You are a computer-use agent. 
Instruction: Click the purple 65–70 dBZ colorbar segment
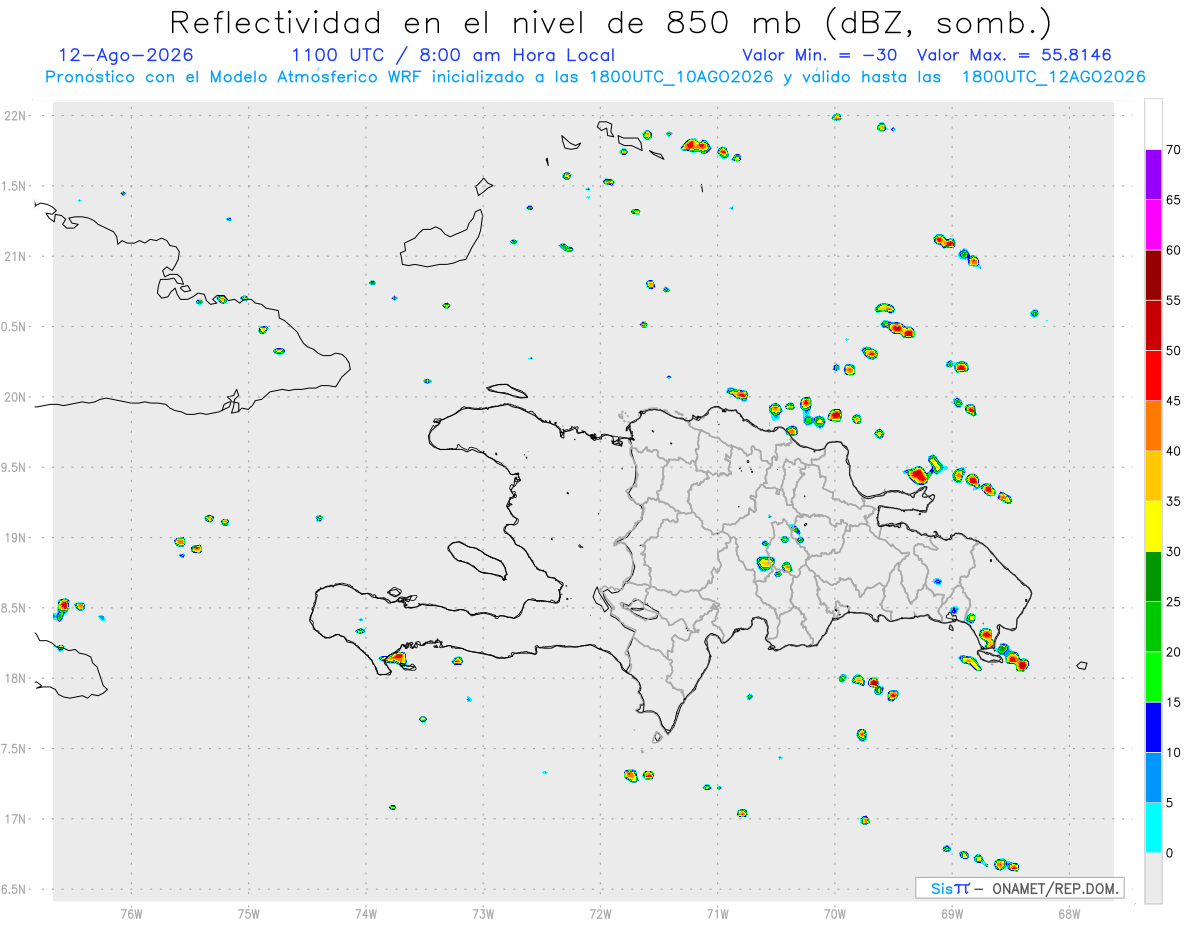click(1153, 175)
